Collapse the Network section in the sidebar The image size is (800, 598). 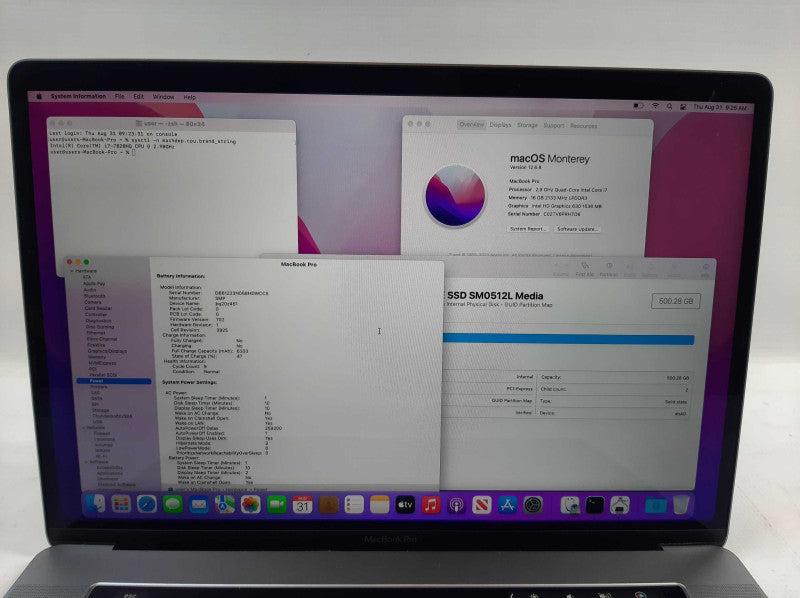(x=84, y=428)
